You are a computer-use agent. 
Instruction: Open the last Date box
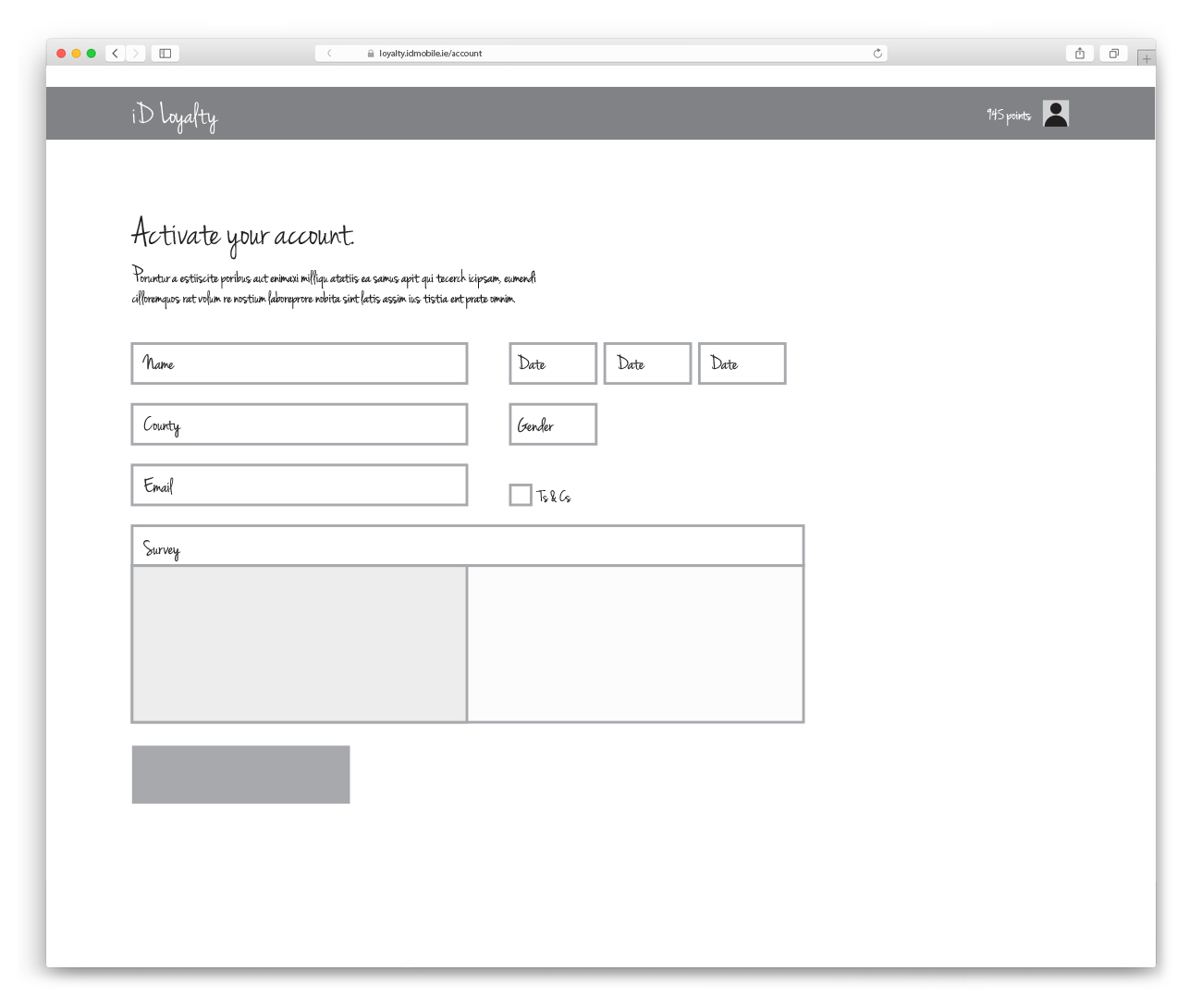[x=742, y=363]
